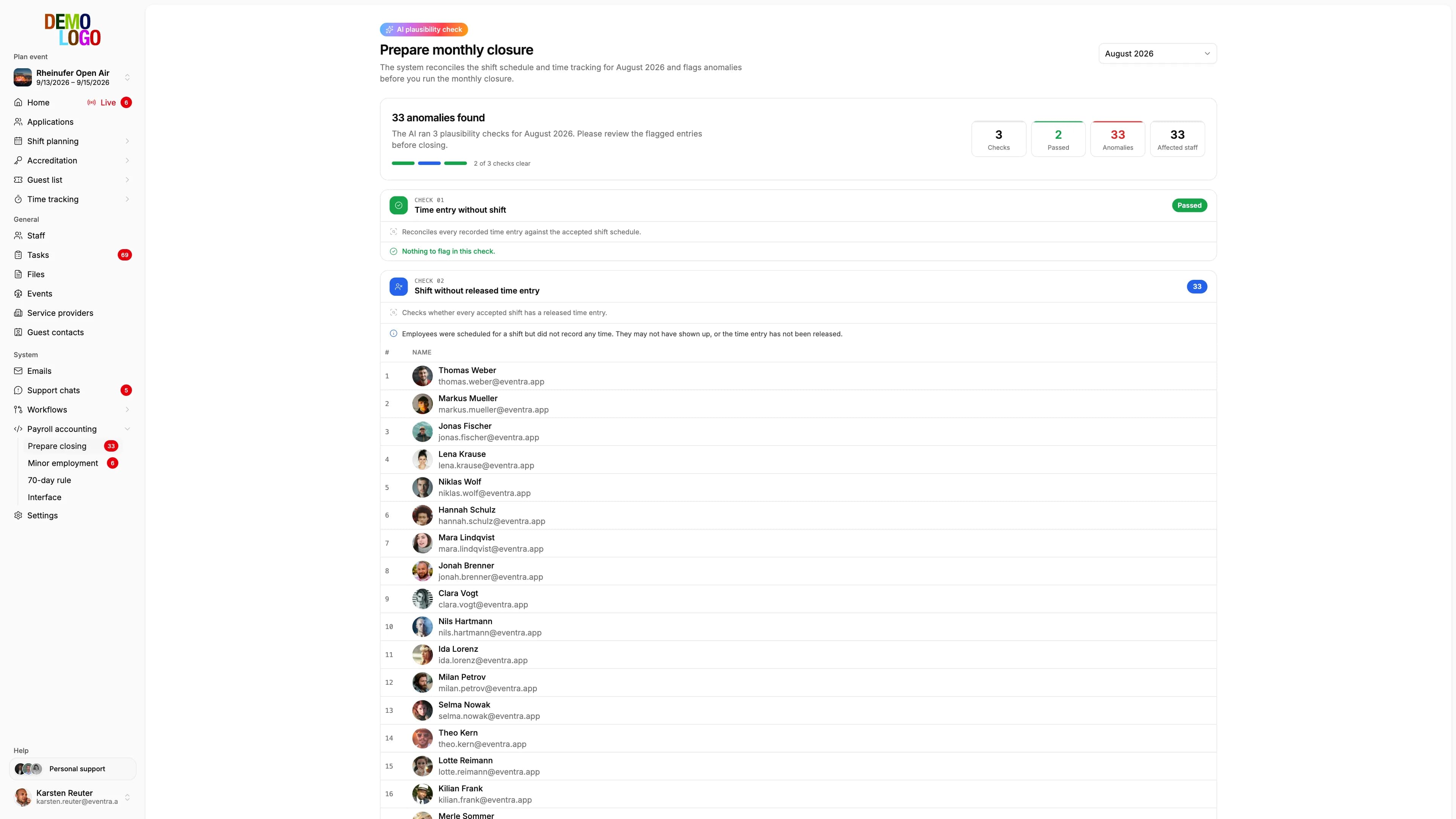Image resolution: width=1456 pixels, height=819 pixels.
Task: Open the Rheinufer Open Air event switcher
Action: [x=72, y=77]
